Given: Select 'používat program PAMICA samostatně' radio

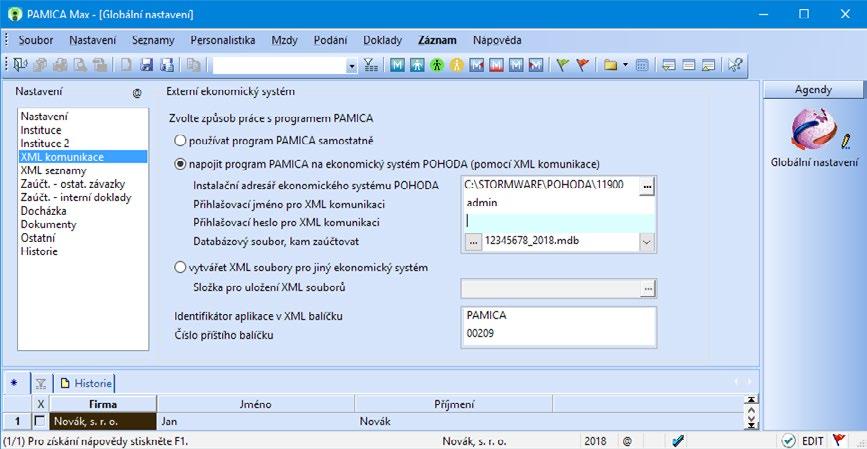Looking at the screenshot, I should click(x=180, y=140).
